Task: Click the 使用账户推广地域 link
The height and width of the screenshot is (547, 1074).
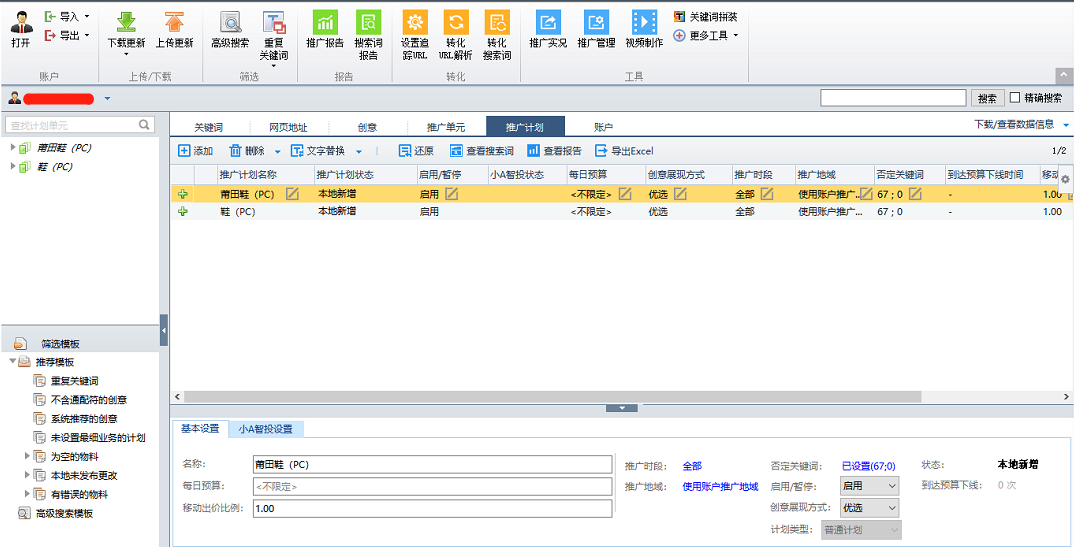Action: click(x=720, y=487)
